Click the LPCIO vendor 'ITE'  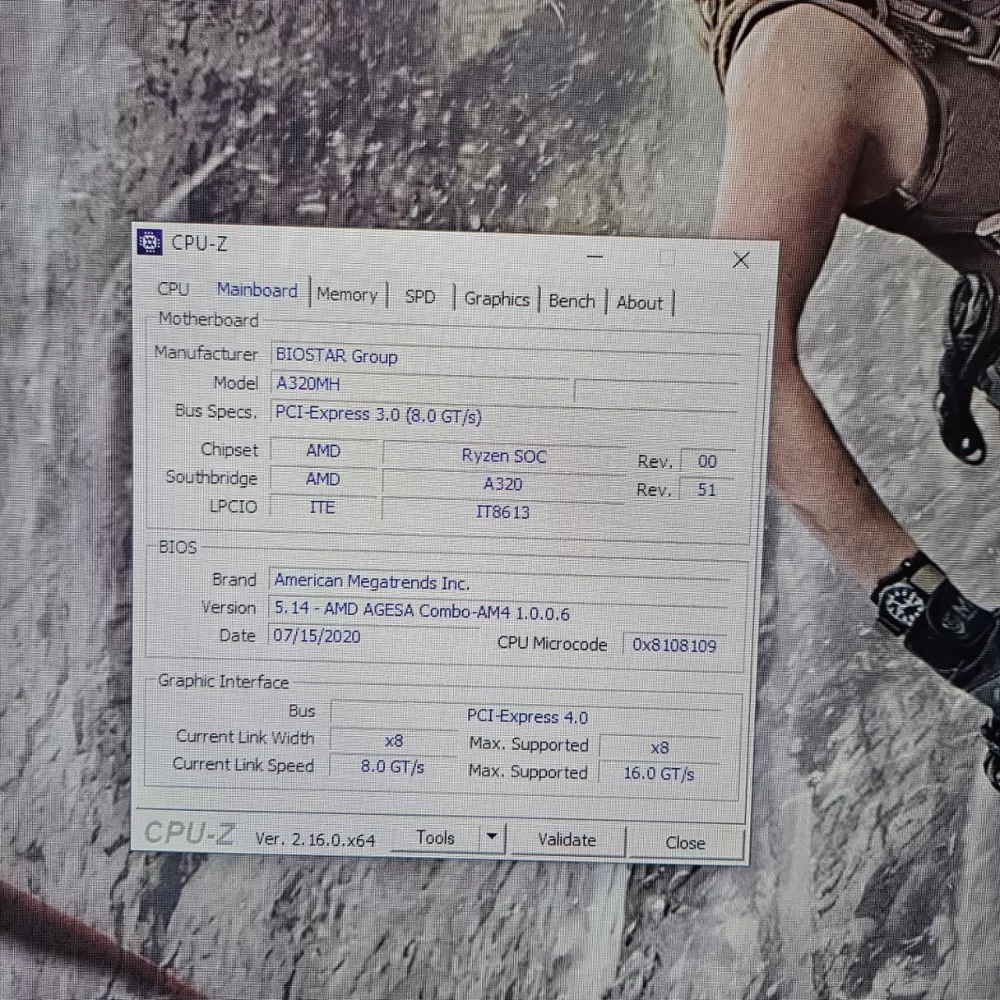coord(322,507)
